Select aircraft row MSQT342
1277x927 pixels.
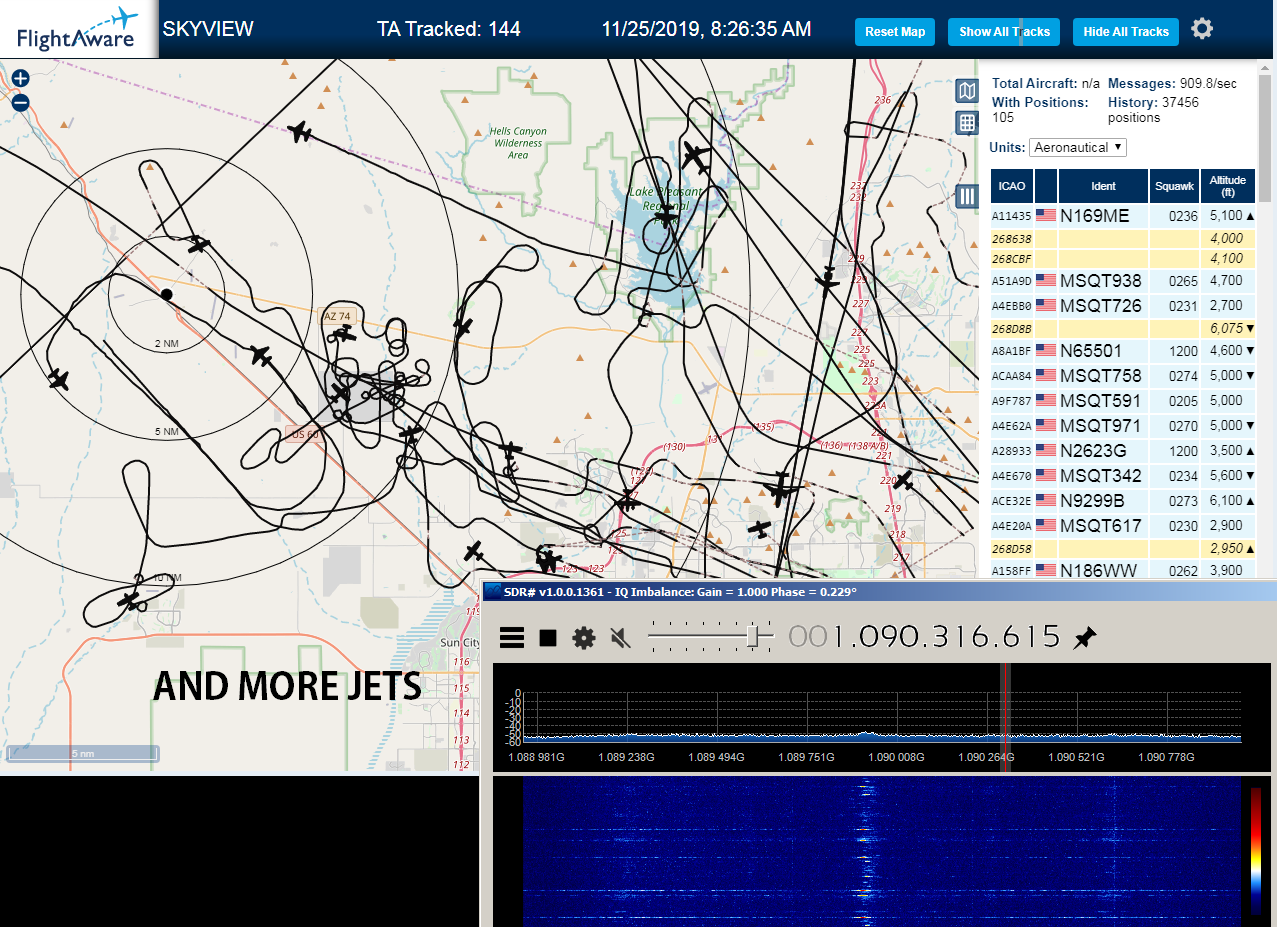click(x=1123, y=476)
